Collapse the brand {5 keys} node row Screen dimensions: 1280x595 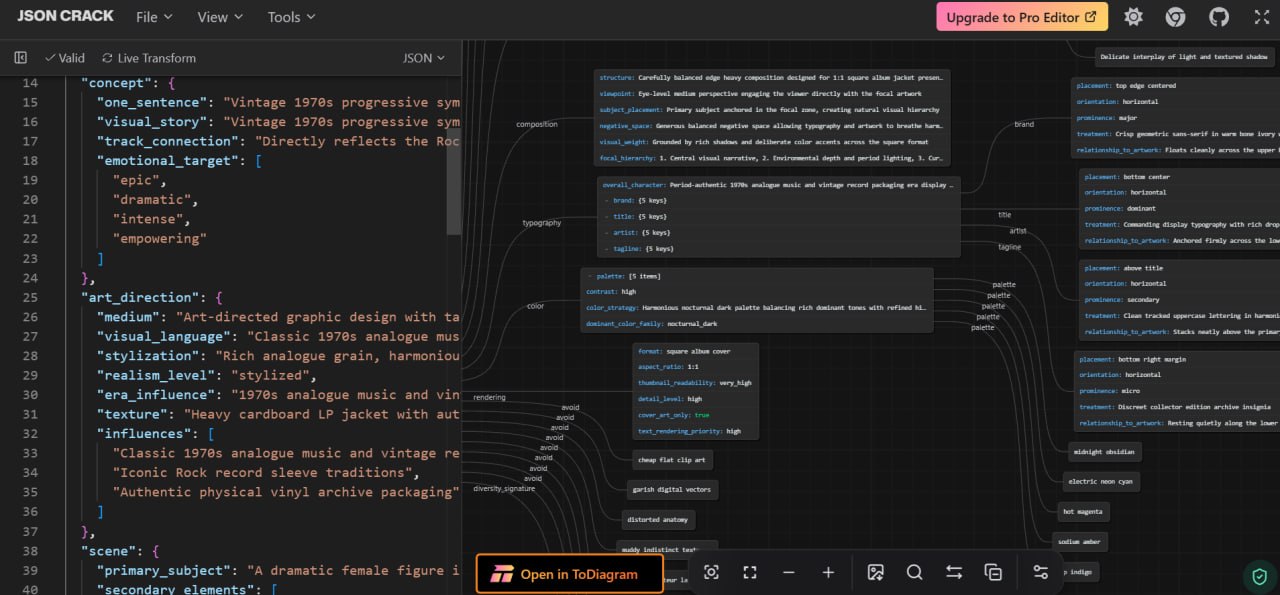[778, 201]
